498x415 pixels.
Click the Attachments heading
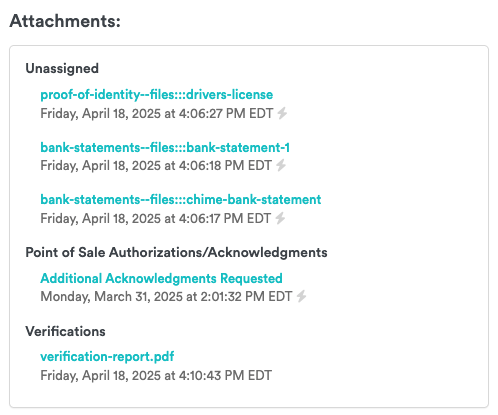[65, 21]
